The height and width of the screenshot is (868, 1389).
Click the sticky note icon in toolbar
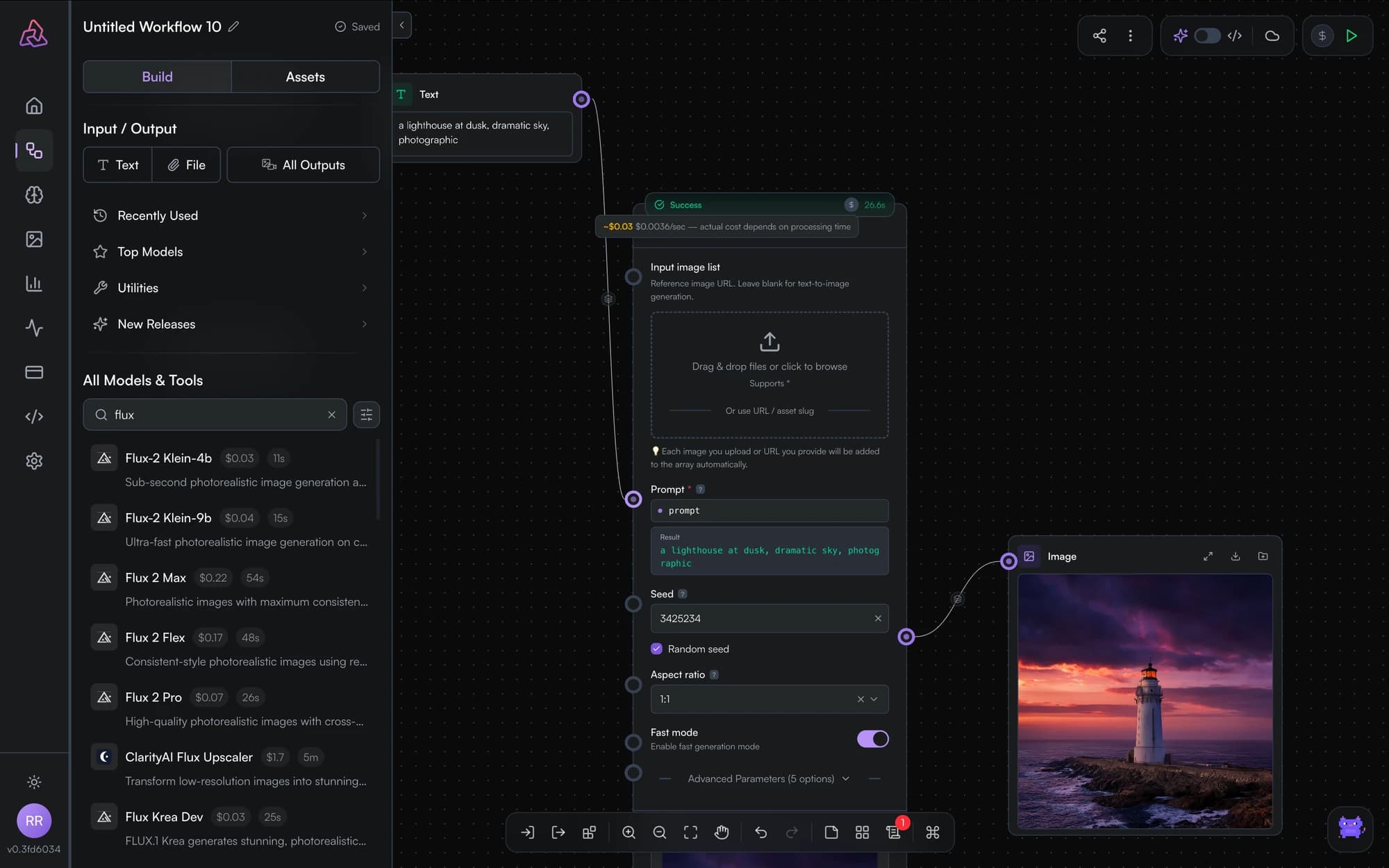click(x=831, y=832)
